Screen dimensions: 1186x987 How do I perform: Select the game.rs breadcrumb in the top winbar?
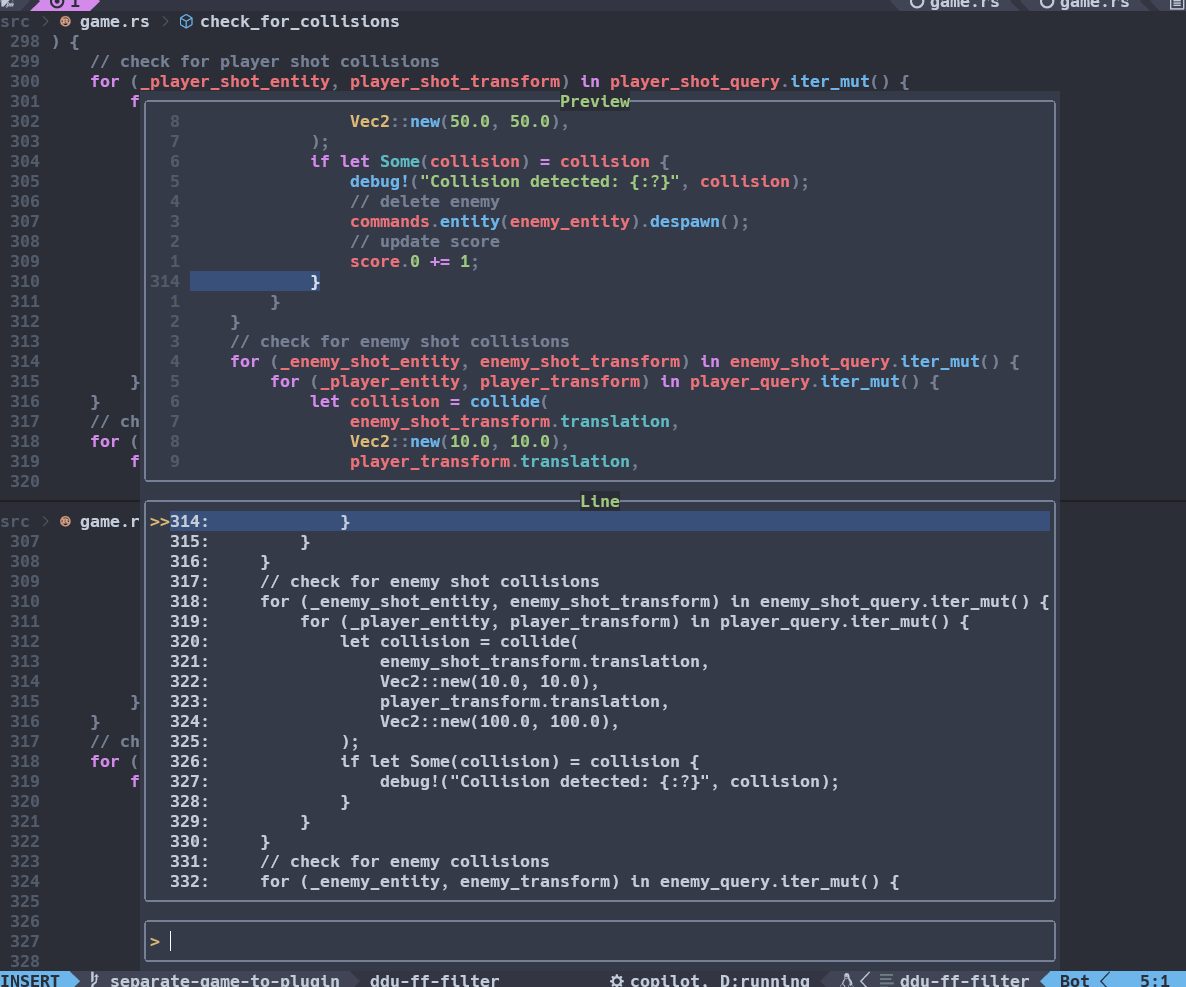115,22
